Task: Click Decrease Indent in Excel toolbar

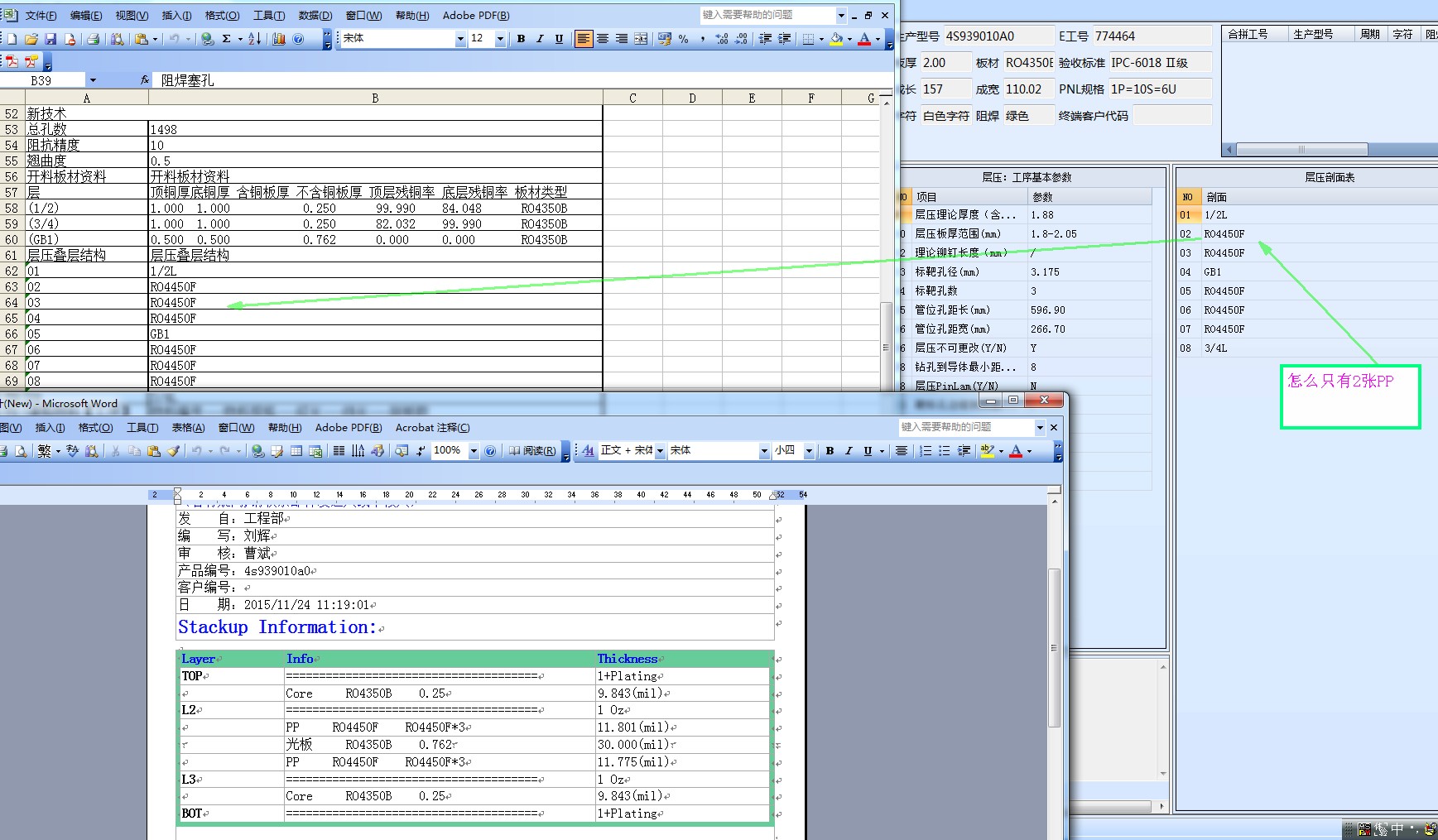Action: [x=765, y=39]
